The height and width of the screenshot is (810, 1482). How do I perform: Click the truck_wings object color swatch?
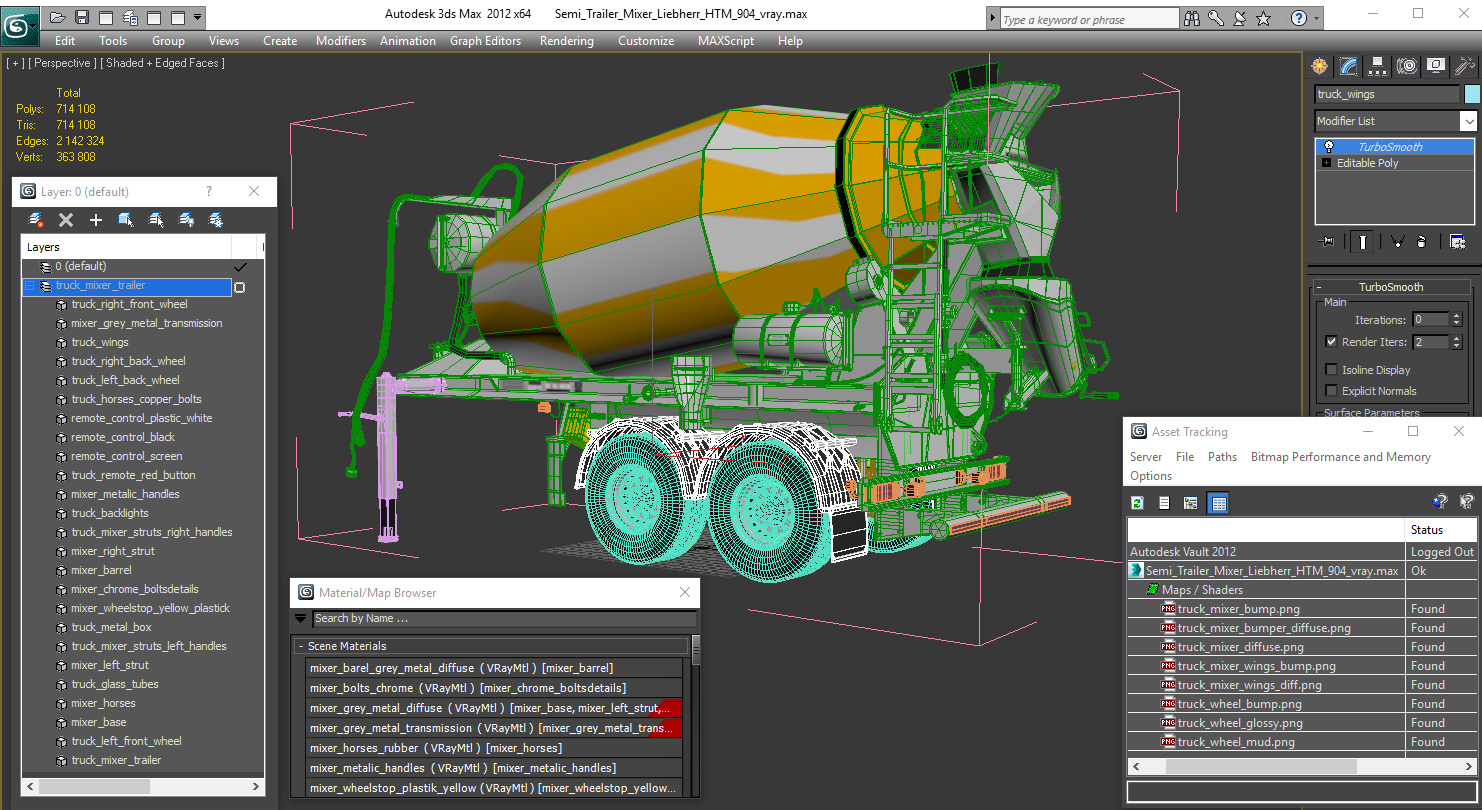pos(1472,94)
